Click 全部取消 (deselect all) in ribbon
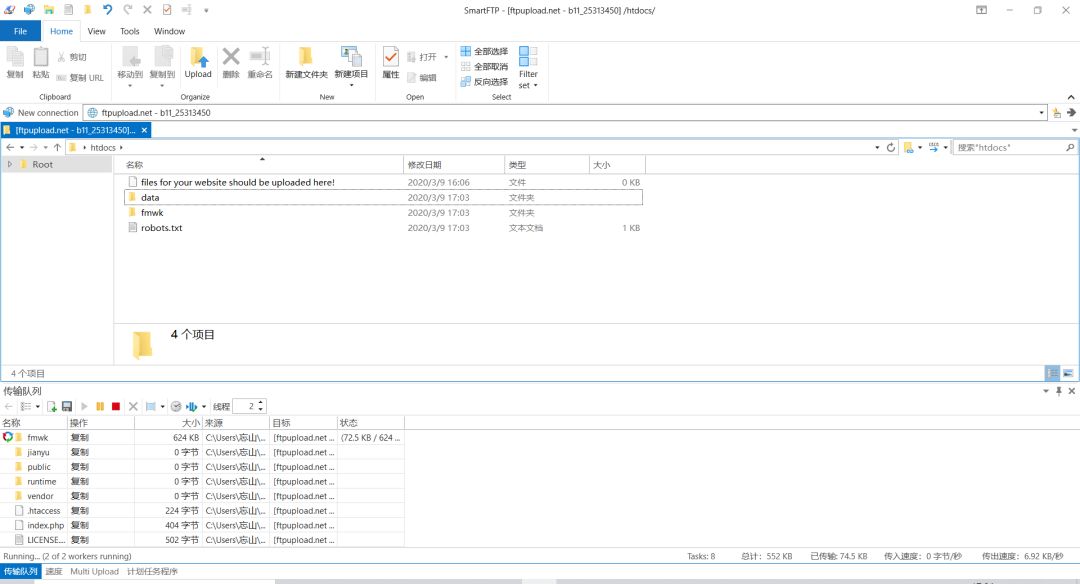Viewport: 1080px width, 584px height. tap(484, 67)
